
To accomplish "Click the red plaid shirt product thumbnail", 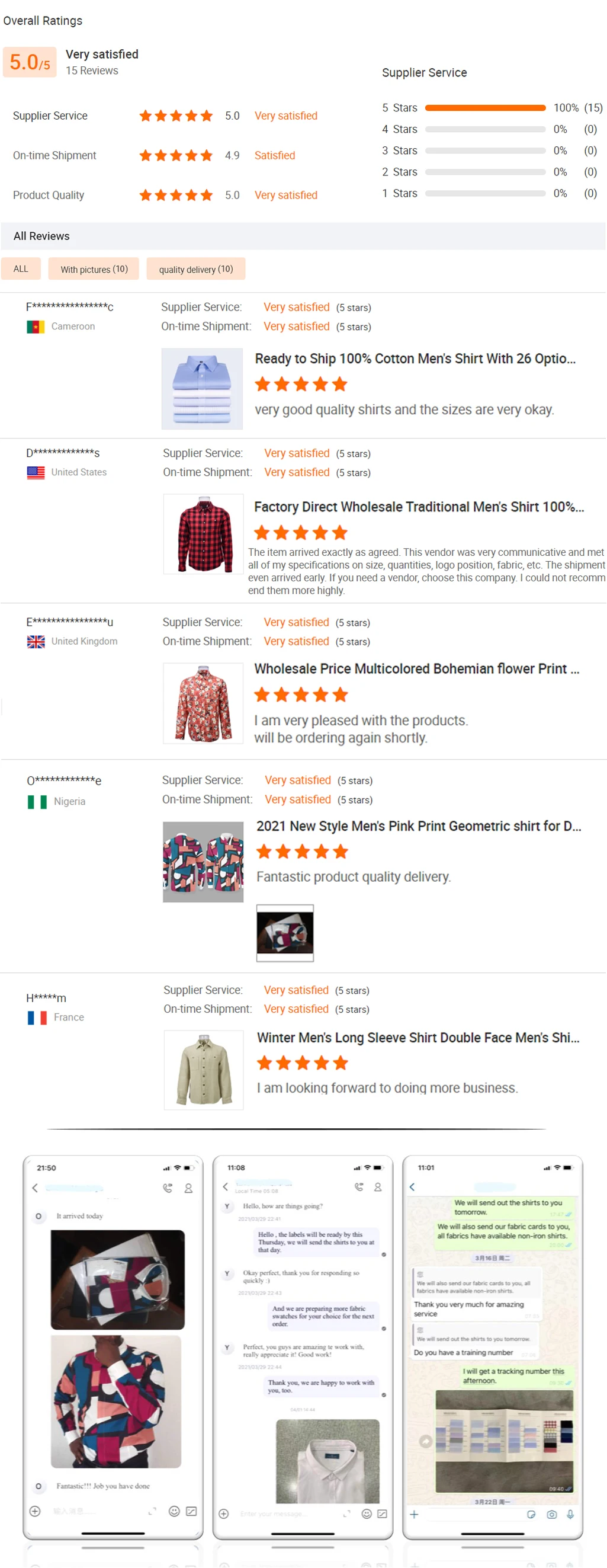I will click(204, 535).
